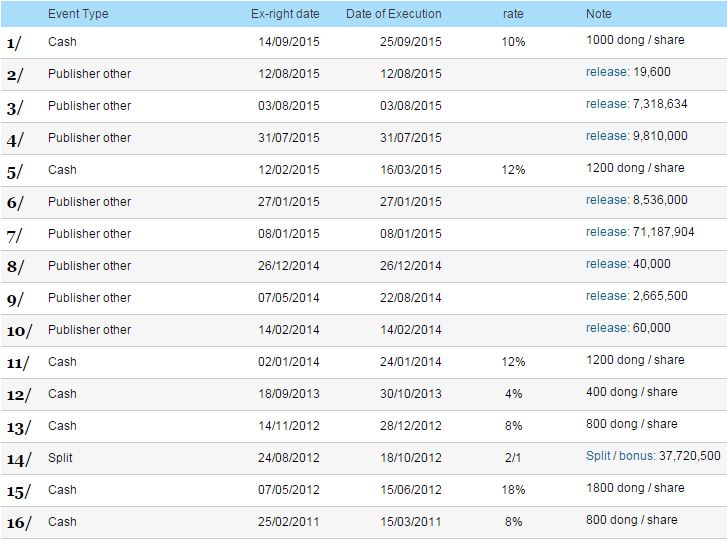Select execution date 18/10/2012
The image size is (727, 539).
411,457
